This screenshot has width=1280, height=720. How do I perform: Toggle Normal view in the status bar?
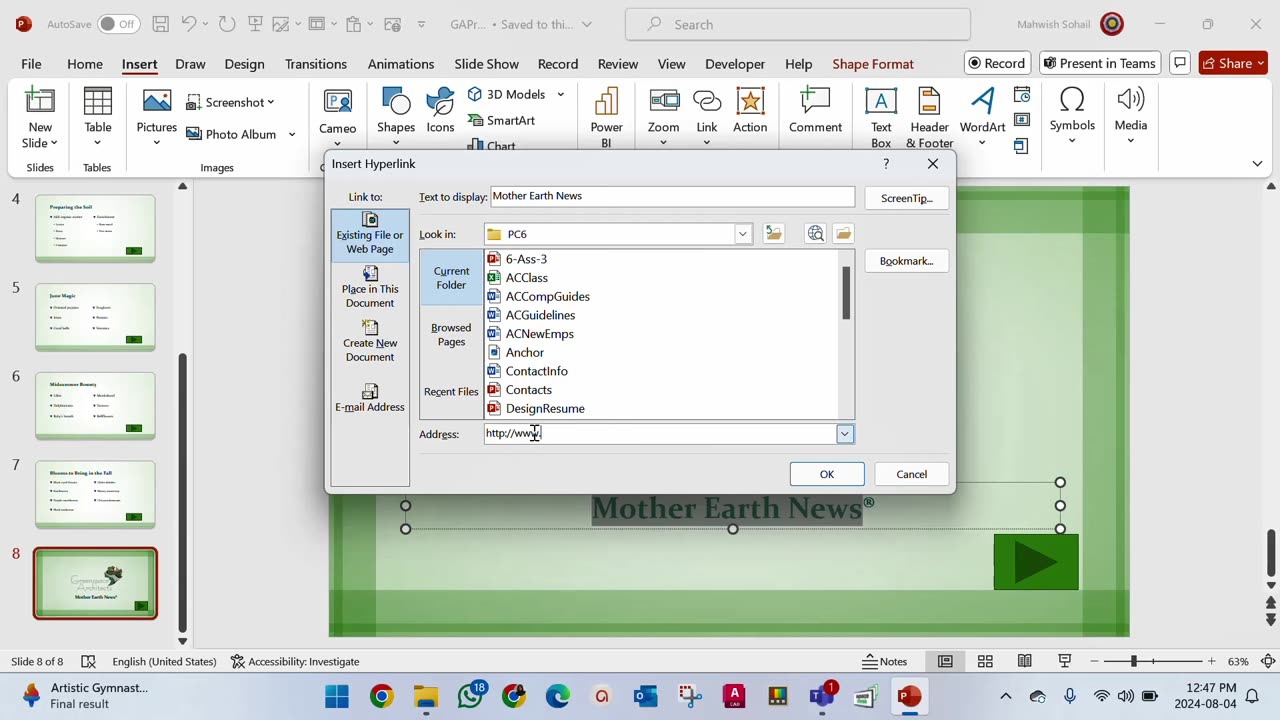point(945,661)
